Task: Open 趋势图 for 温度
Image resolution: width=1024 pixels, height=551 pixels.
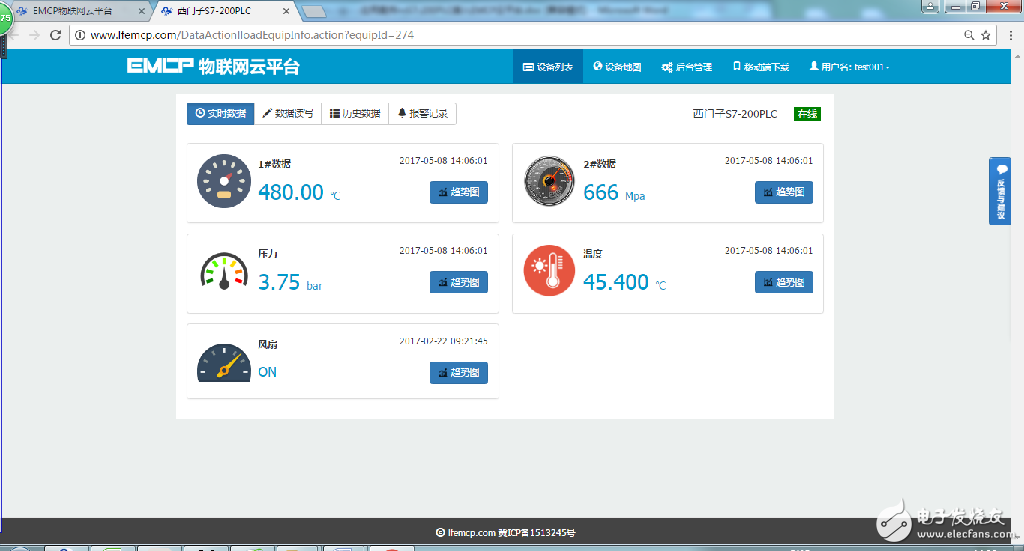Action: pos(784,282)
